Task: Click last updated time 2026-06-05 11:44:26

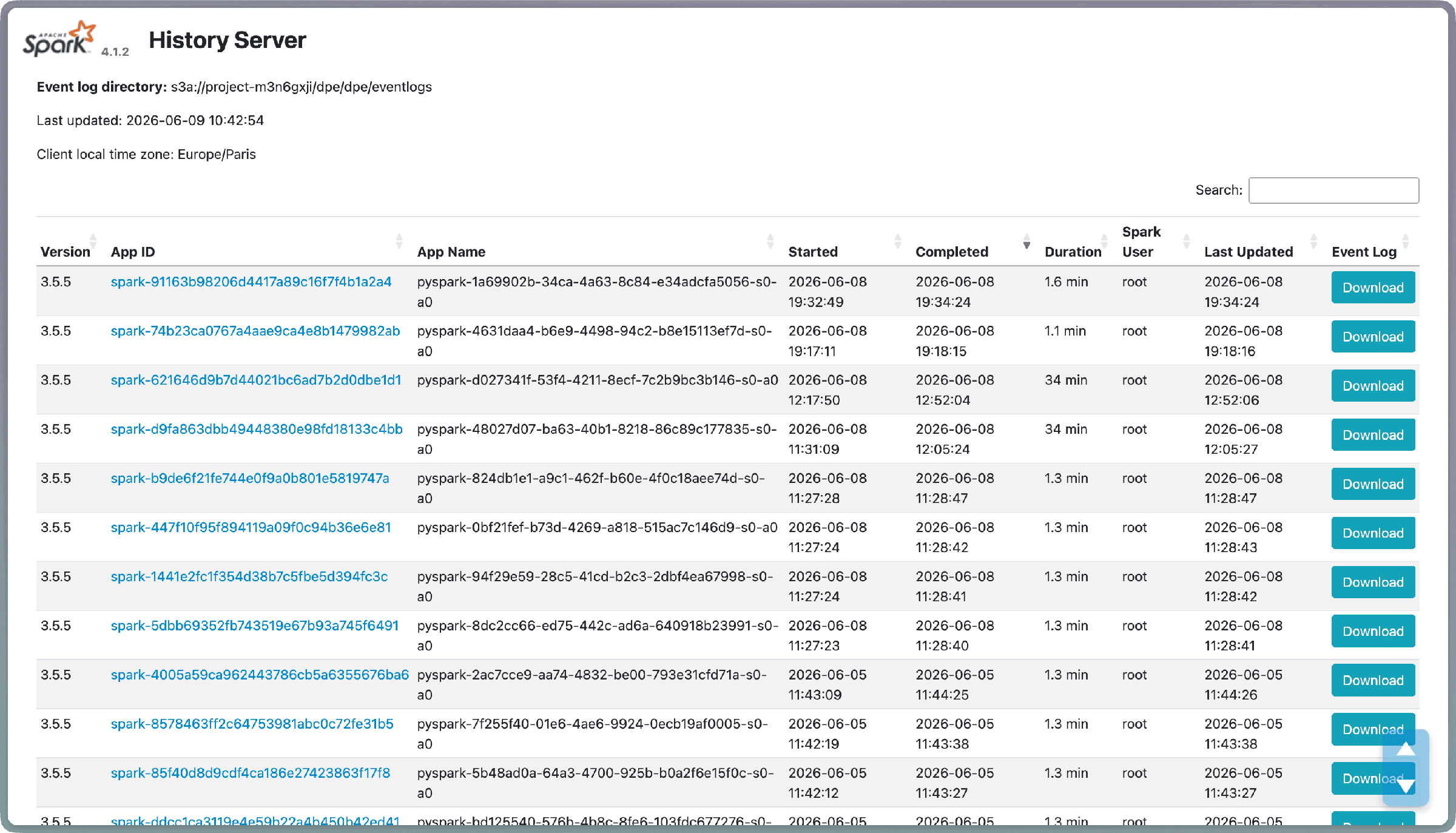Action: tap(1244, 685)
